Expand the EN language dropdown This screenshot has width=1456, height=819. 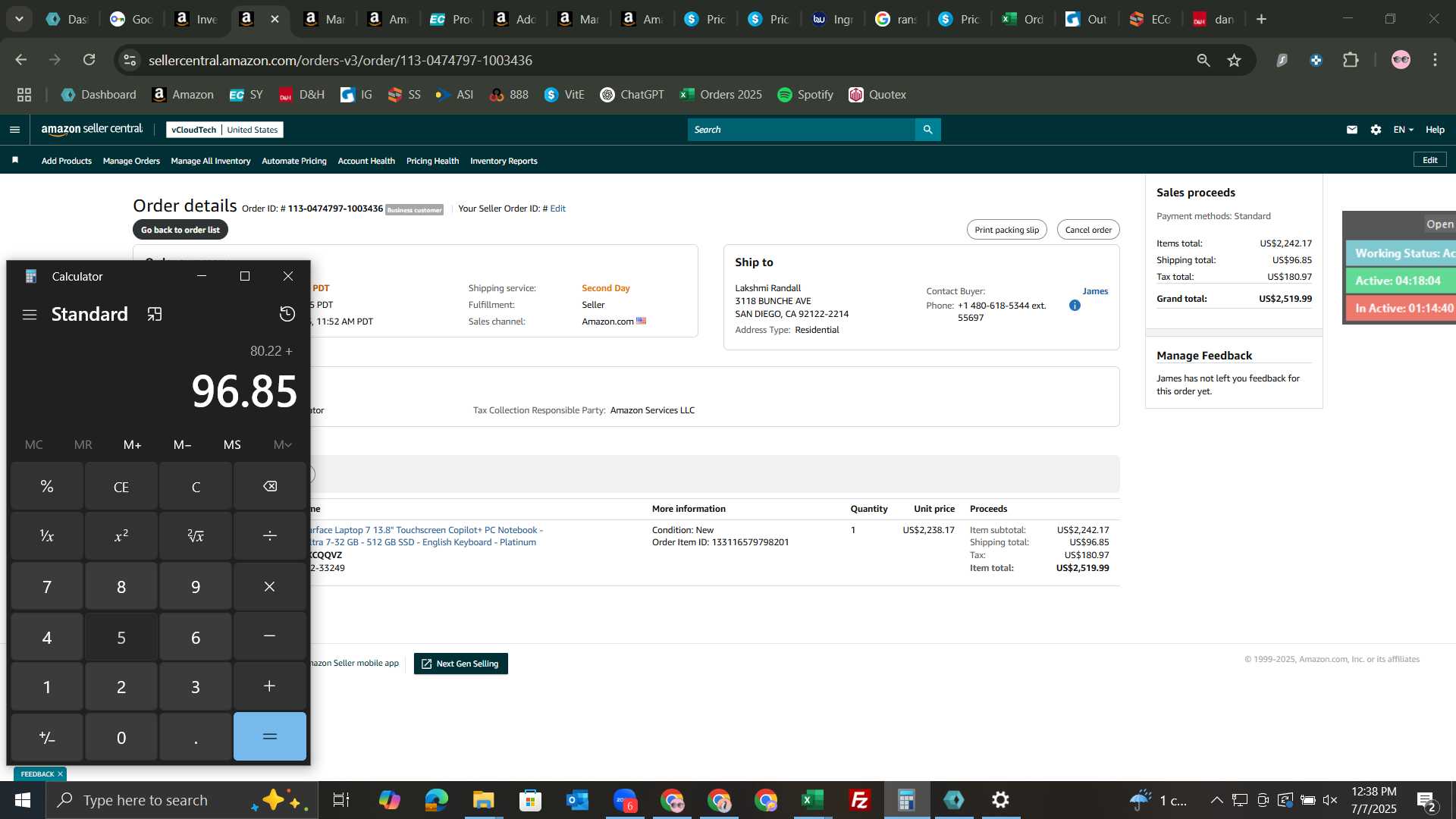pyautogui.click(x=1403, y=130)
